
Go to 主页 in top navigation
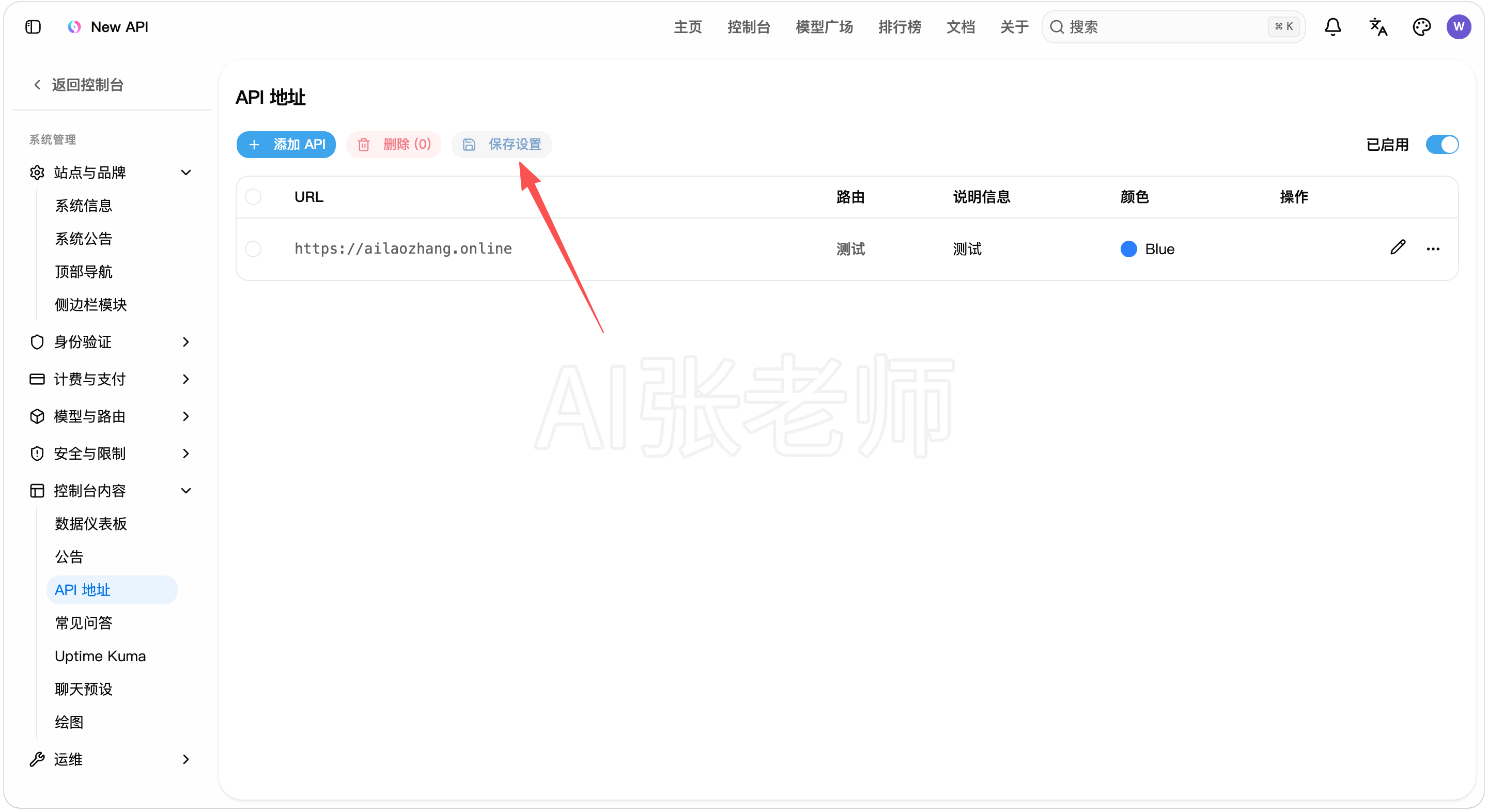click(x=687, y=27)
